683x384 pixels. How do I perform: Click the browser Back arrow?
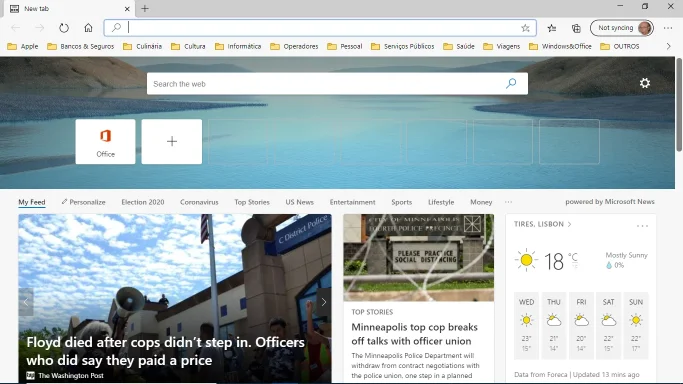(x=16, y=28)
